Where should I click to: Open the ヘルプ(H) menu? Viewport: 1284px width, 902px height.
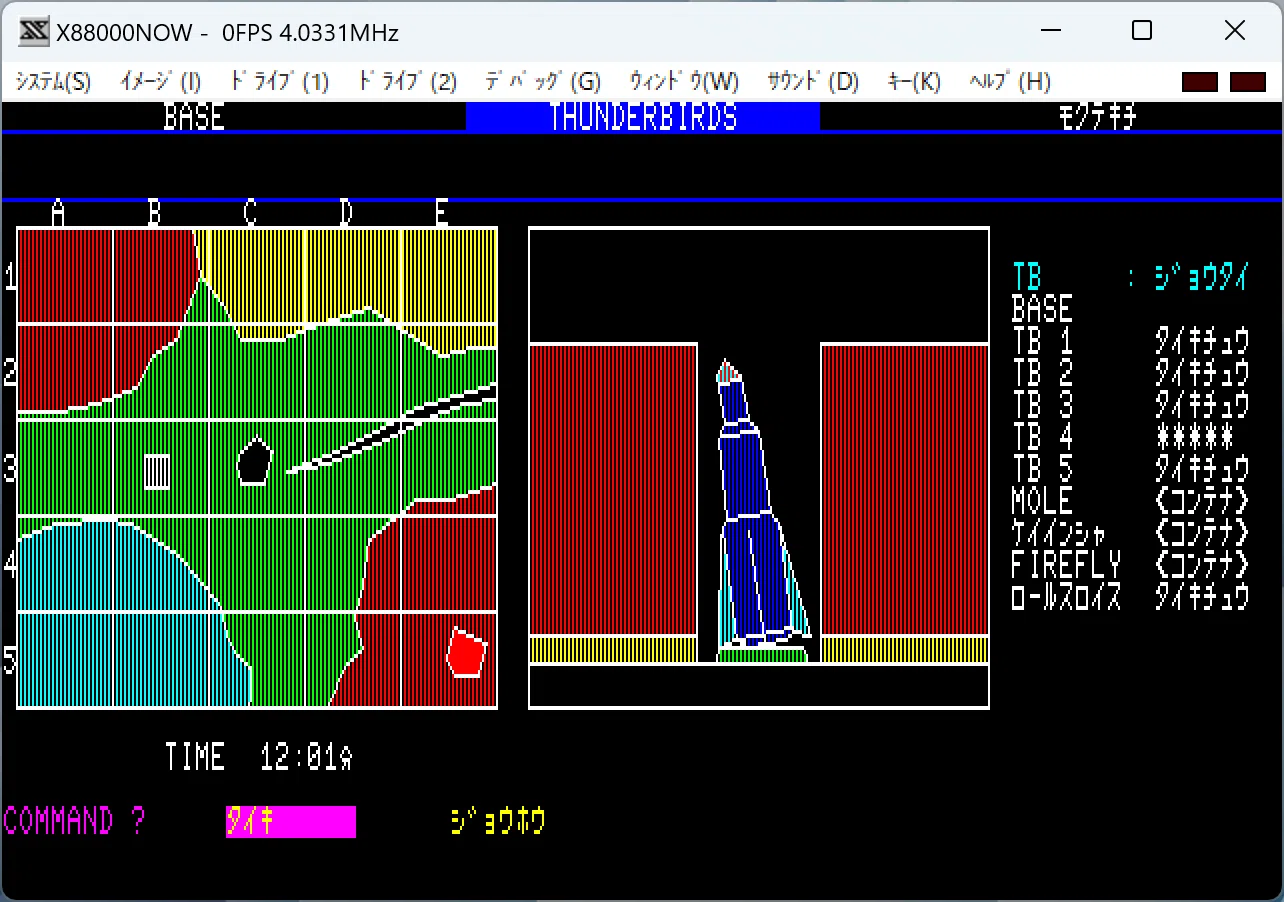[1010, 82]
